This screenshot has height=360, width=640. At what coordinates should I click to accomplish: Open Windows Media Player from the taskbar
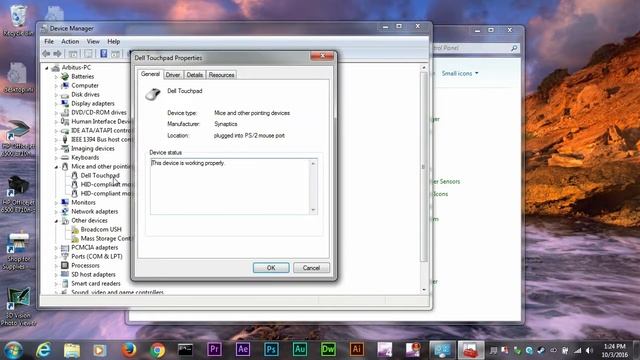coord(100,350)
